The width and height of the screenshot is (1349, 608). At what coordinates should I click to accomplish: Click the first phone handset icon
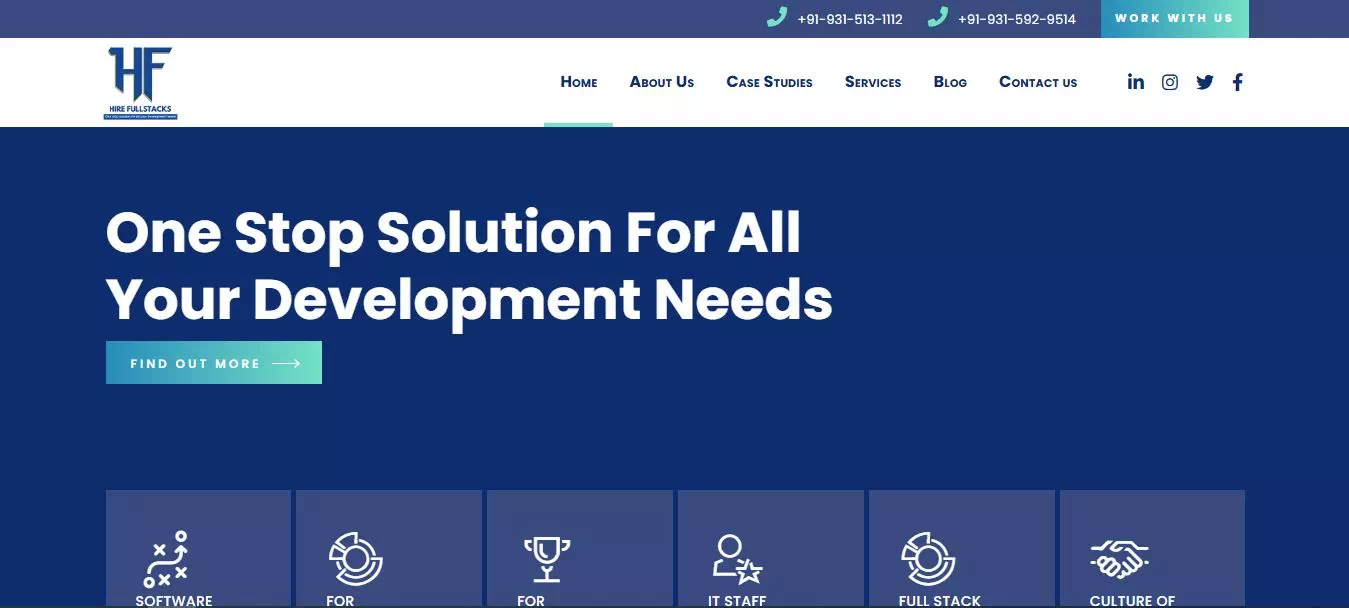pyautogui.click(x=777, y=18)
